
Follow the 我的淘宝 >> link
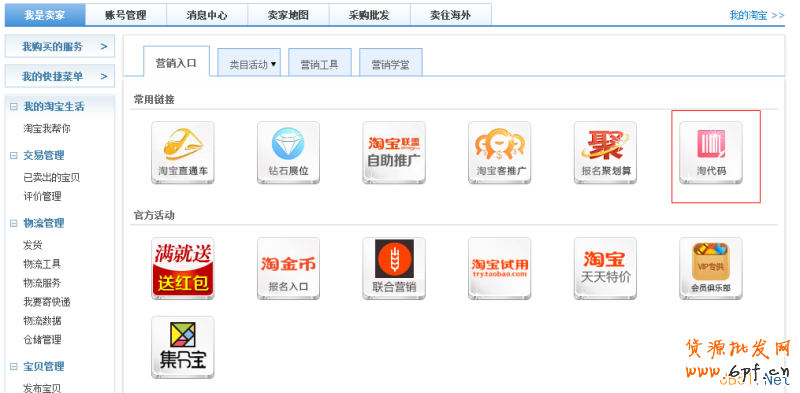point(757,15)
